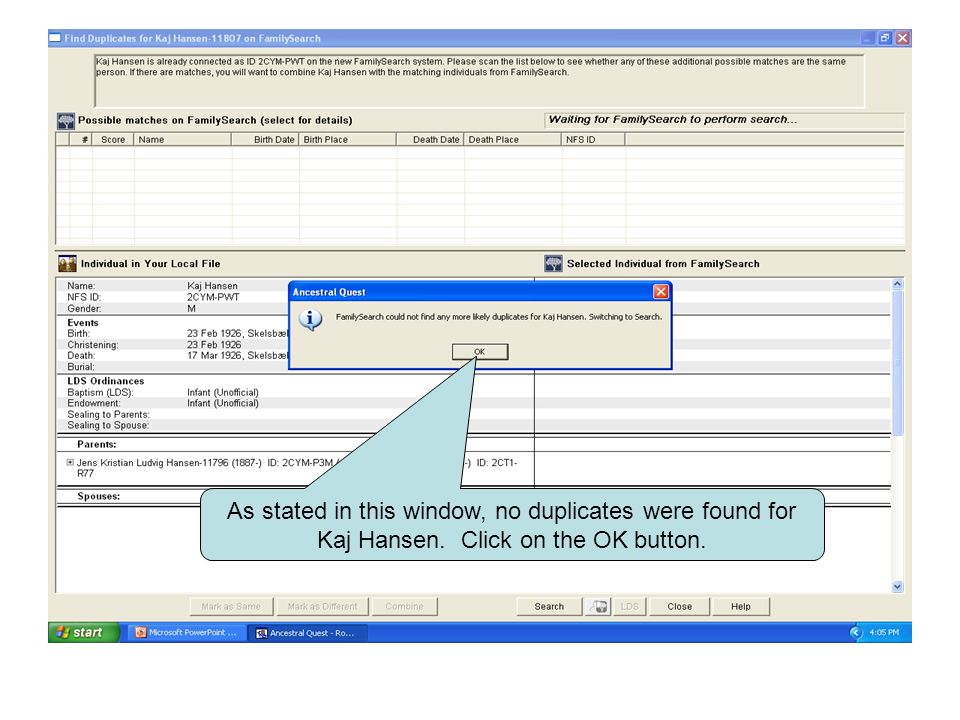The height and width of the screenshot is (720, 960).
Task: Click the NFS ID column header
Action: pos(593,140)
